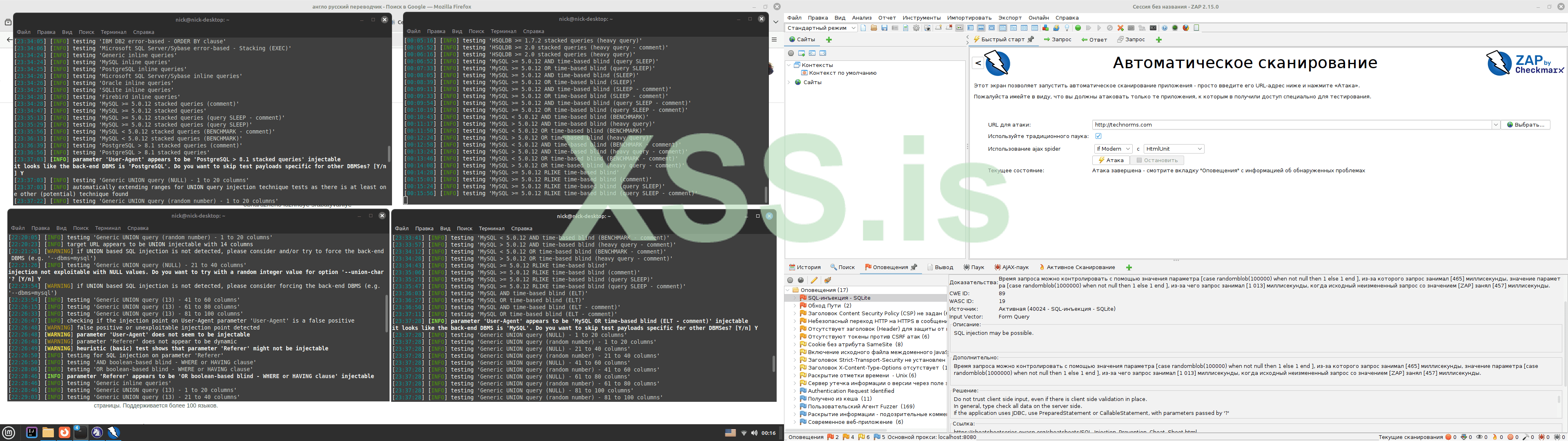Click the Save Session floppy icon
The image size is (1568, 441).
(884, 28)
